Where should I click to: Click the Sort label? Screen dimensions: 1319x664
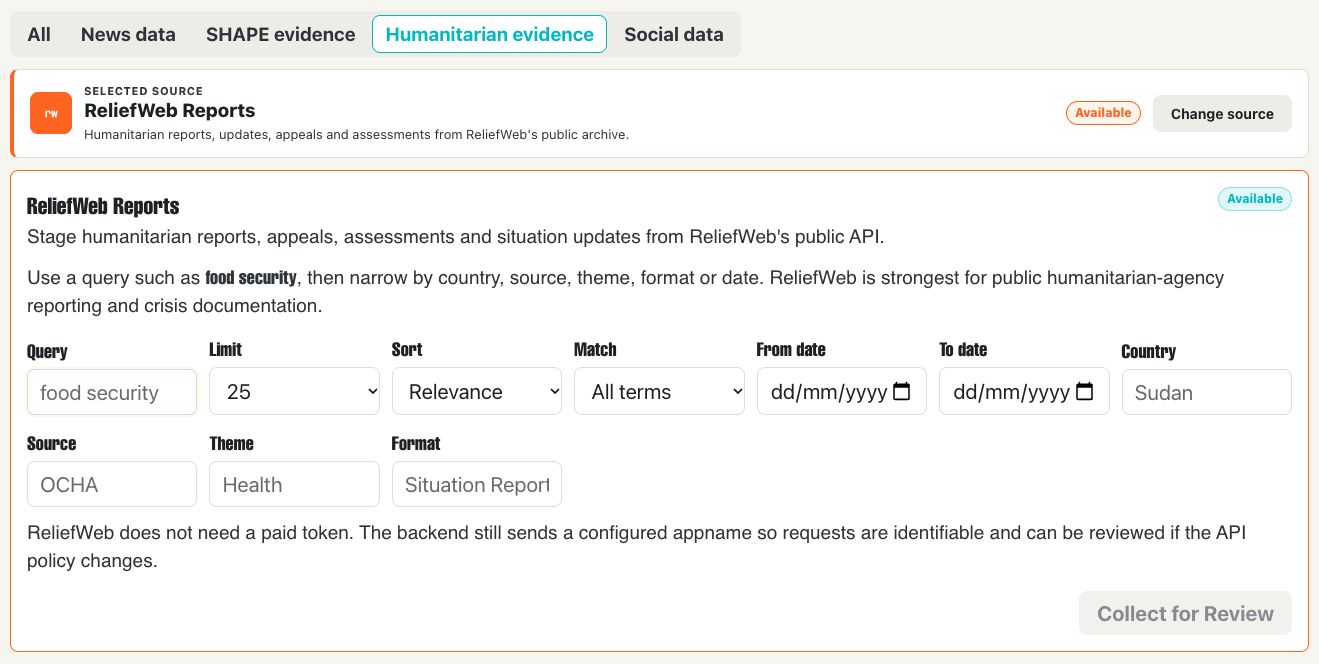click(x=407, y=350)
